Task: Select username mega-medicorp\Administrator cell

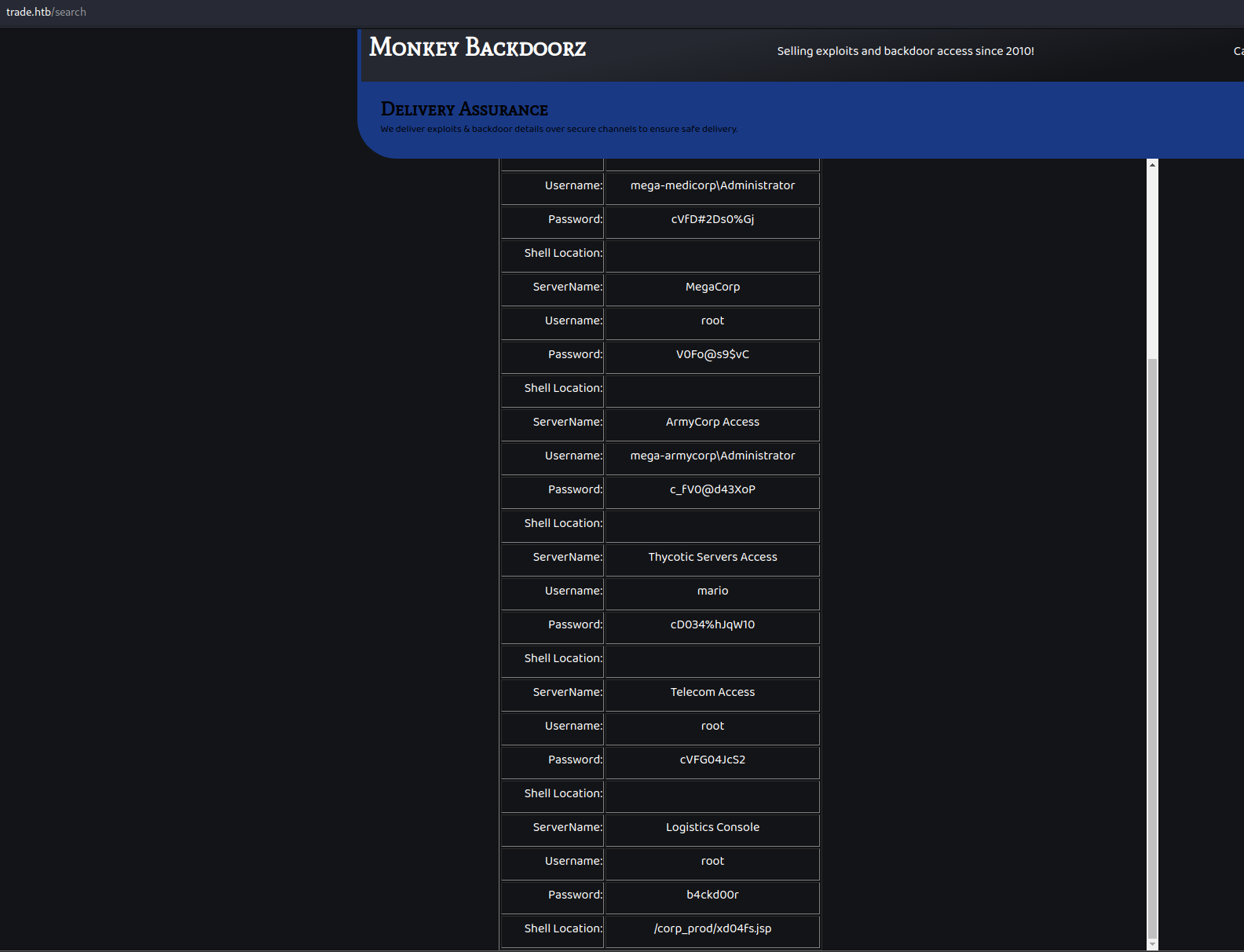Action: [x=712, y=189]
